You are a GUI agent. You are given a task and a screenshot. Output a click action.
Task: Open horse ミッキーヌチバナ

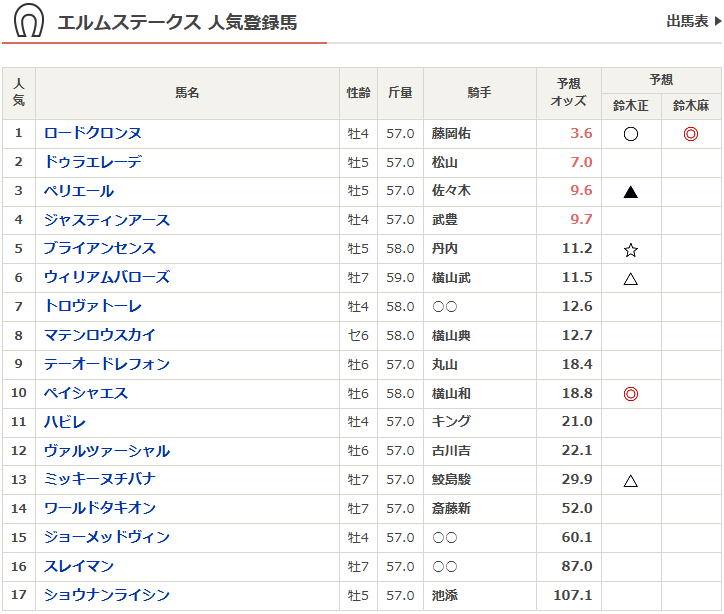coord(100,479)
